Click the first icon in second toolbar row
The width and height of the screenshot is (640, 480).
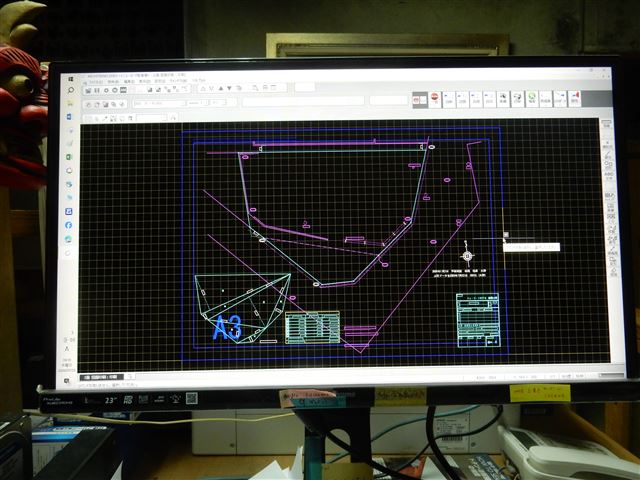point(88,104)
